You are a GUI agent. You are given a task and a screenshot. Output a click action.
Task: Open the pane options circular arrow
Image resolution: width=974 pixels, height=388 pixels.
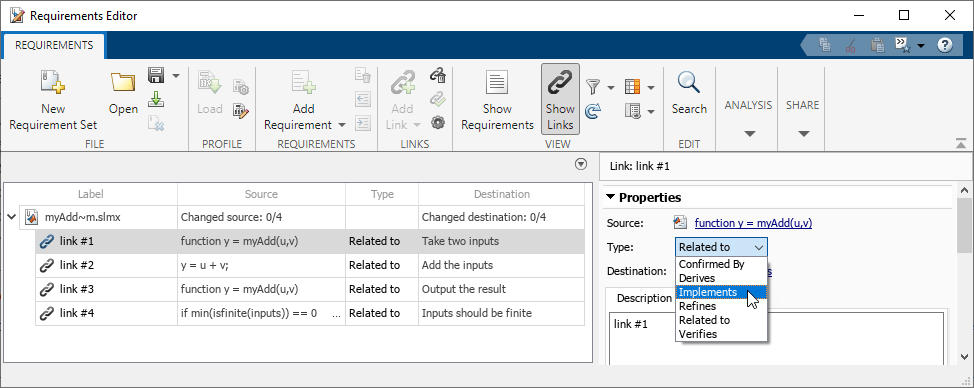[x=581, y=165]
